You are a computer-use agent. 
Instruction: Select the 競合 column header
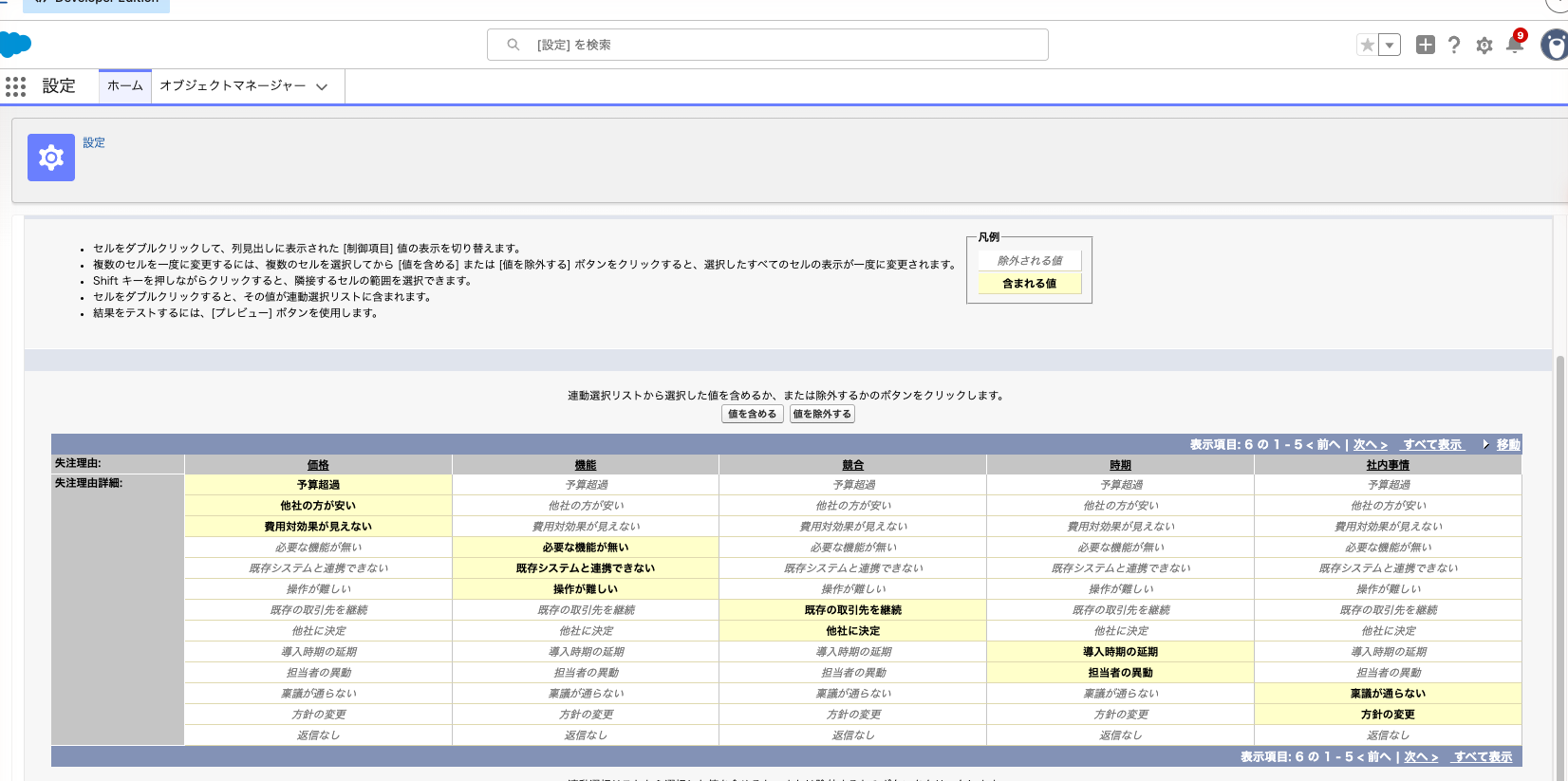point(853,465)
